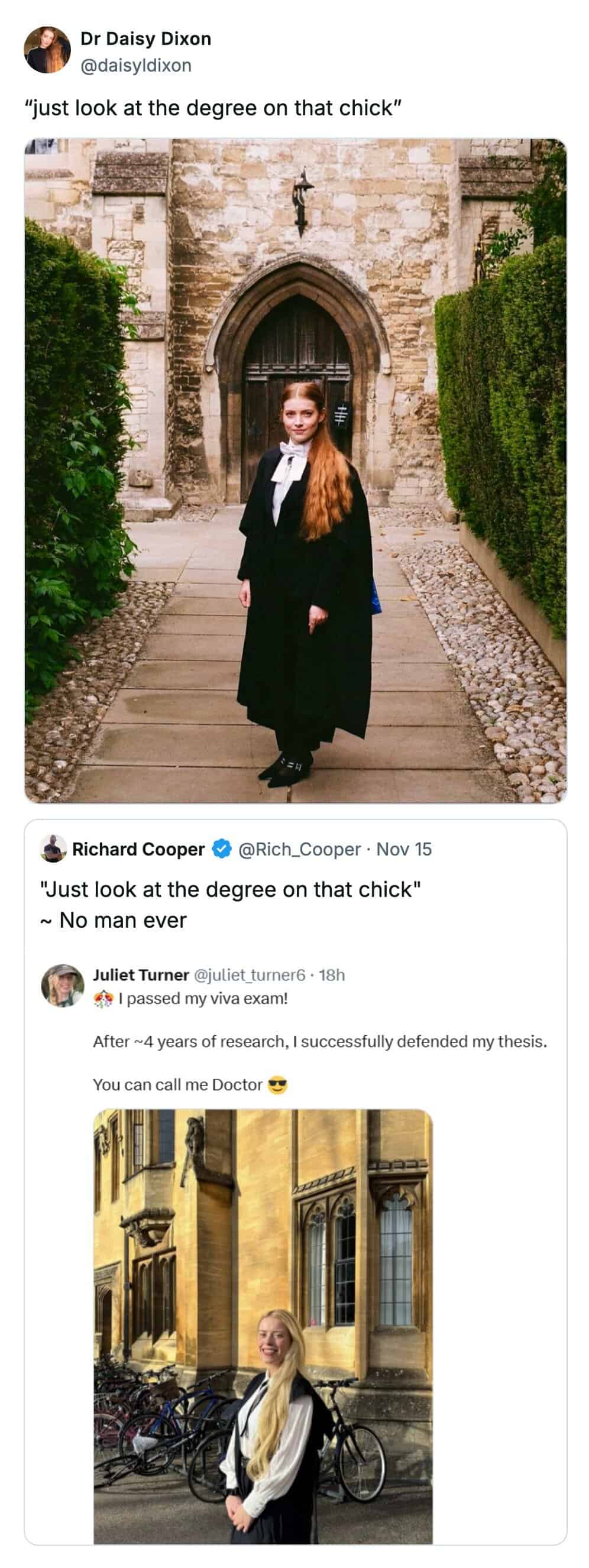Go to the @Rich_Cooper handle
Screen dimensions: 589x1568
300,849
